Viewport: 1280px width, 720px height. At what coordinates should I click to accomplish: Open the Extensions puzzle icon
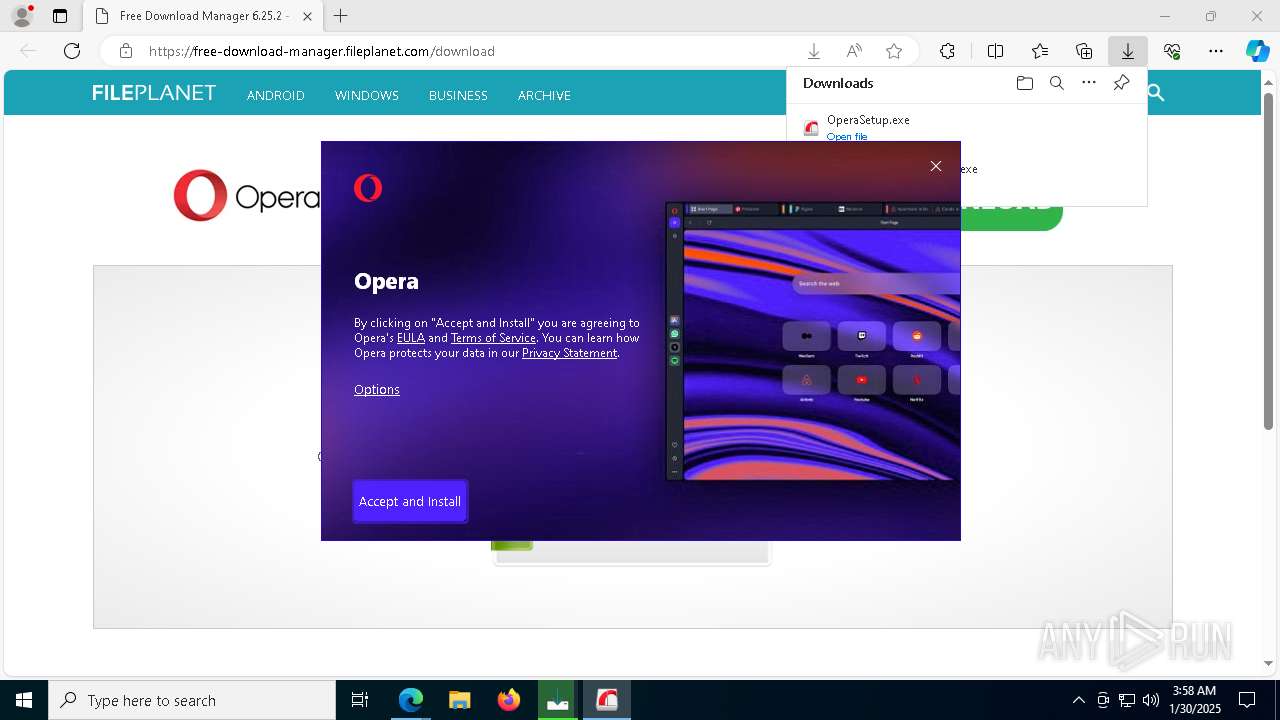click(947, 51)
